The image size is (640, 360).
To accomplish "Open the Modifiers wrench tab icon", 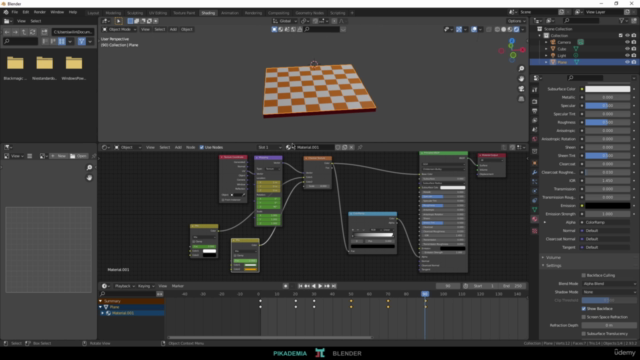I will [535, 172].
